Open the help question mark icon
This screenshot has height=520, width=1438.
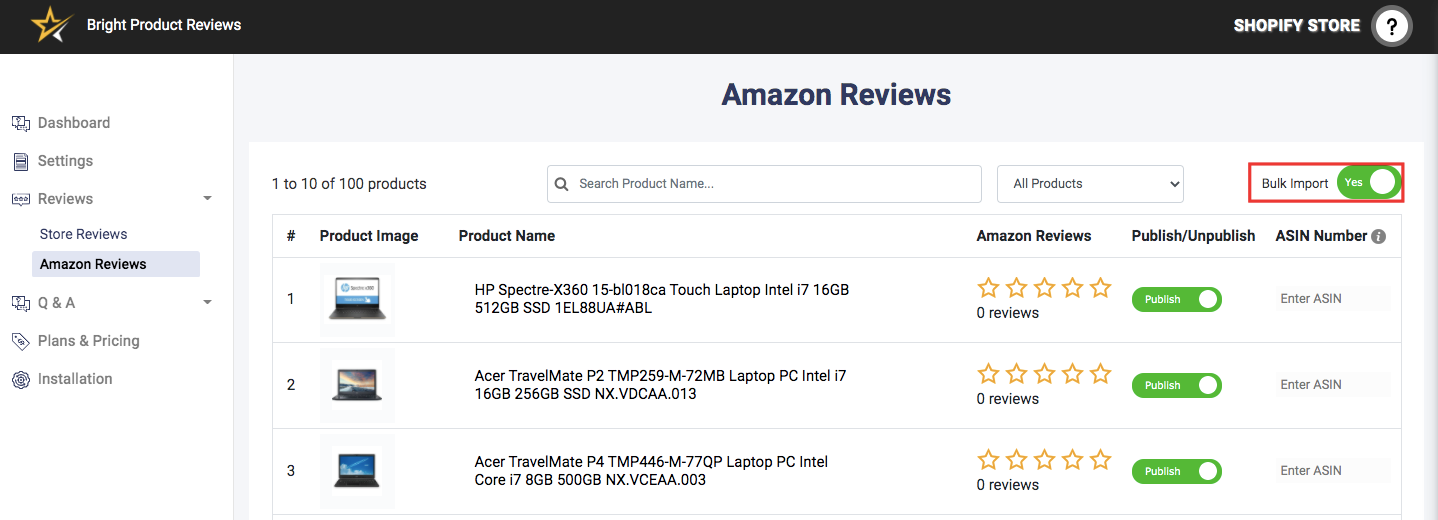pyautogui.click(x=1391, y=26)
